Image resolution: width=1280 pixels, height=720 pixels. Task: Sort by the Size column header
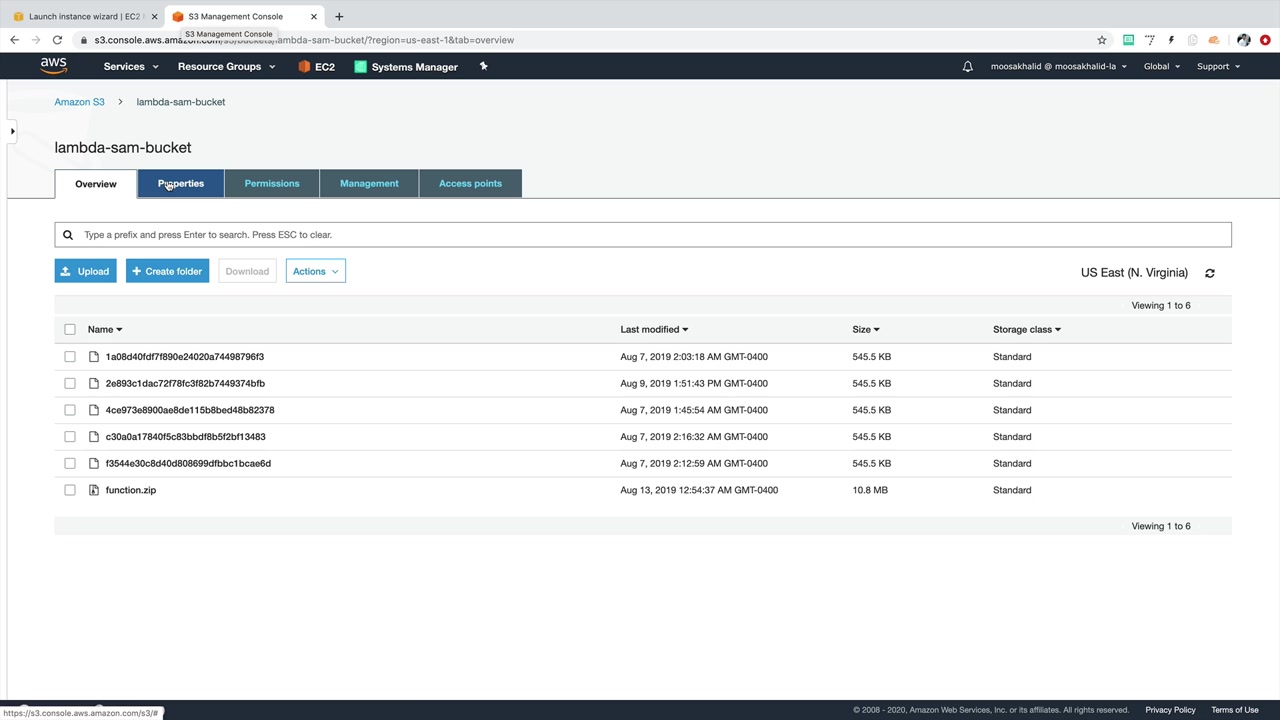tap(866, 329)
